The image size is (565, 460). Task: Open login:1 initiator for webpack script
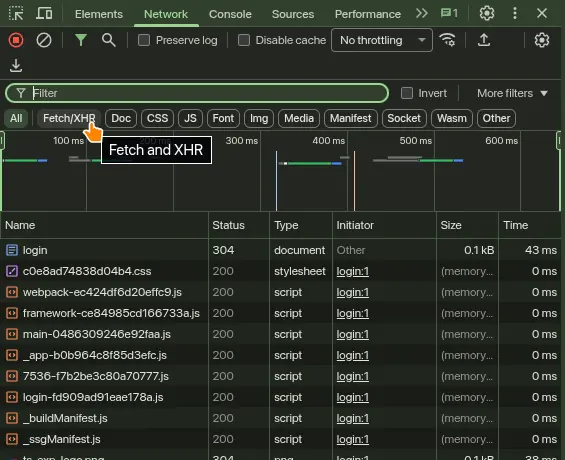(x=352, y=292)
